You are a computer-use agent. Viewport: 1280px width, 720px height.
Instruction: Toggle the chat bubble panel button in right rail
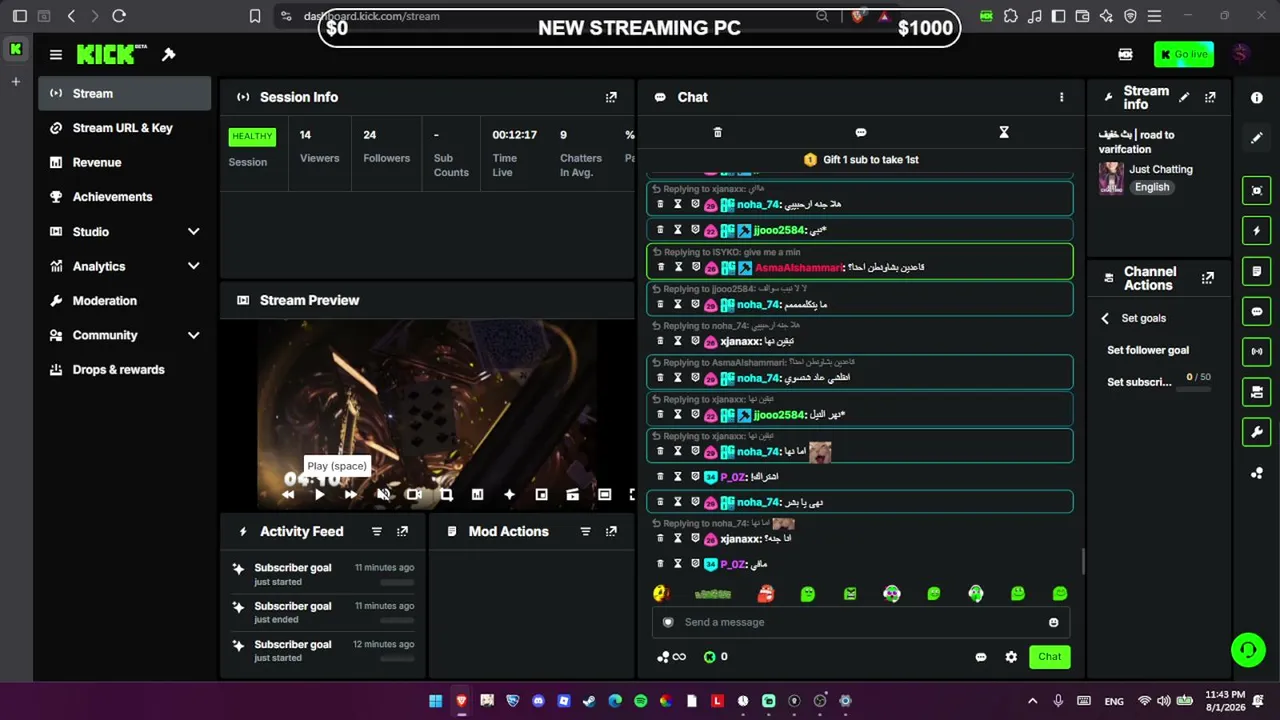(1257, 312)
